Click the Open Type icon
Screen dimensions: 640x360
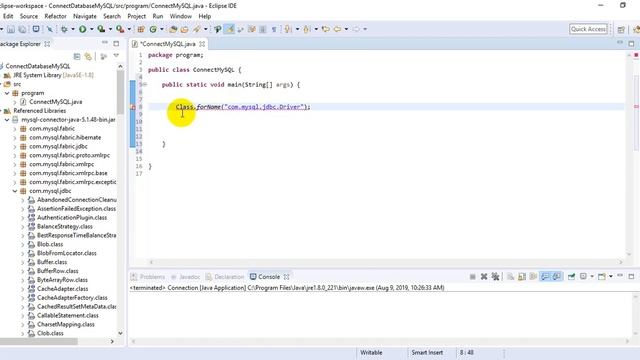pos(173,29)
